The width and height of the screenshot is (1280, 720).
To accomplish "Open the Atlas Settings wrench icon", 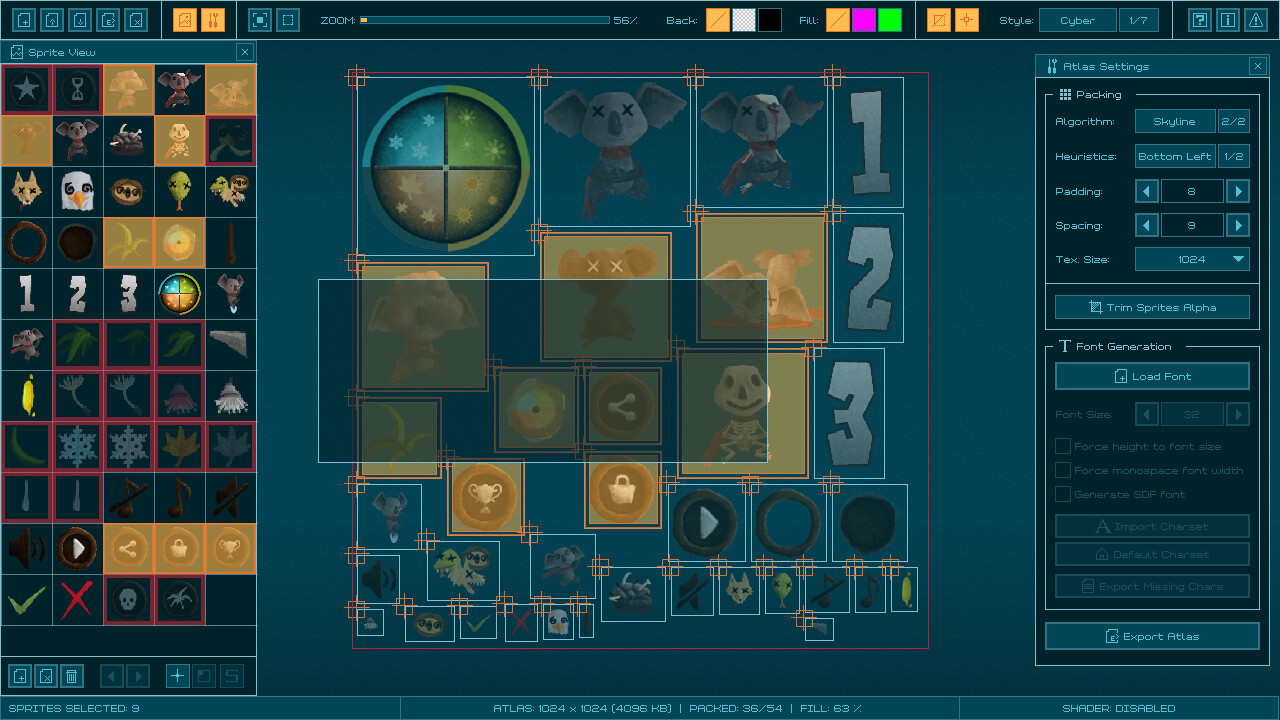I will click(211, 19).
